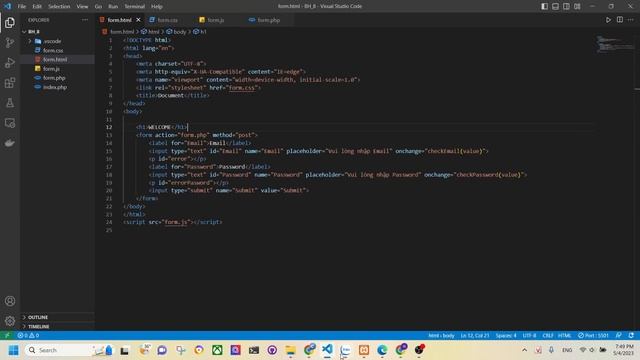The height and width of the screenshot is (360, 640).
Task: Split the editor to the right
Action: pos(620,20)
